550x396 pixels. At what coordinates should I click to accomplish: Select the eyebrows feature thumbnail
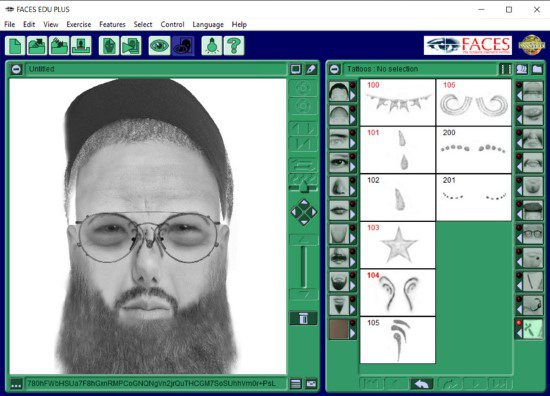coord(339,139)
